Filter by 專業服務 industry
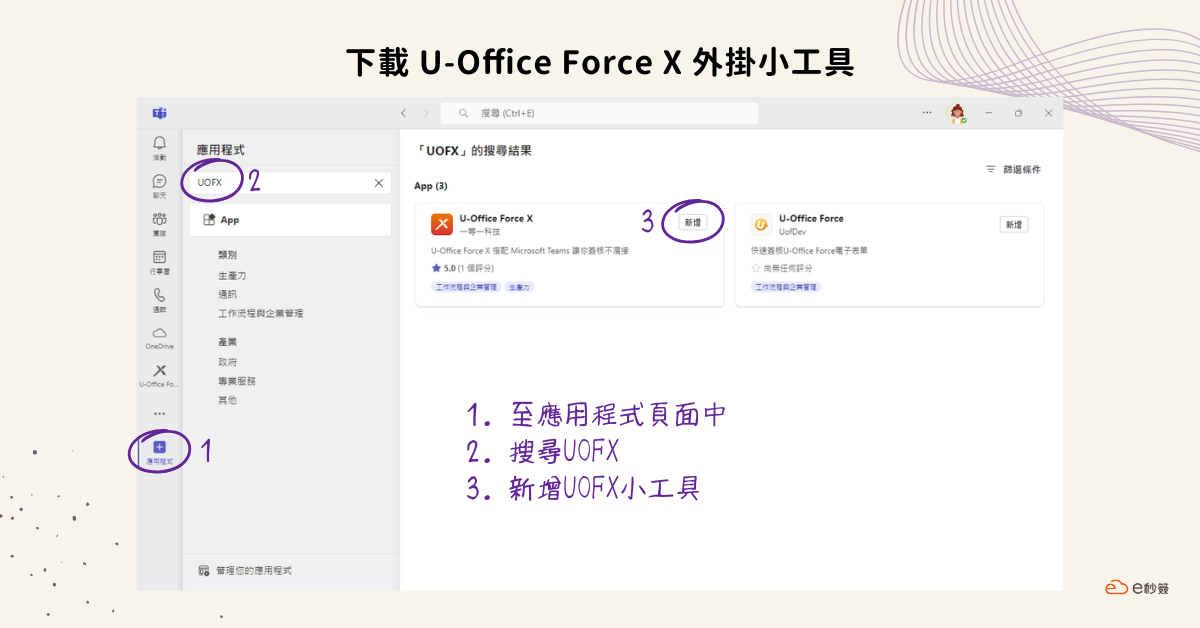This screenshot has height=628, width=1200. click(237, 381)
